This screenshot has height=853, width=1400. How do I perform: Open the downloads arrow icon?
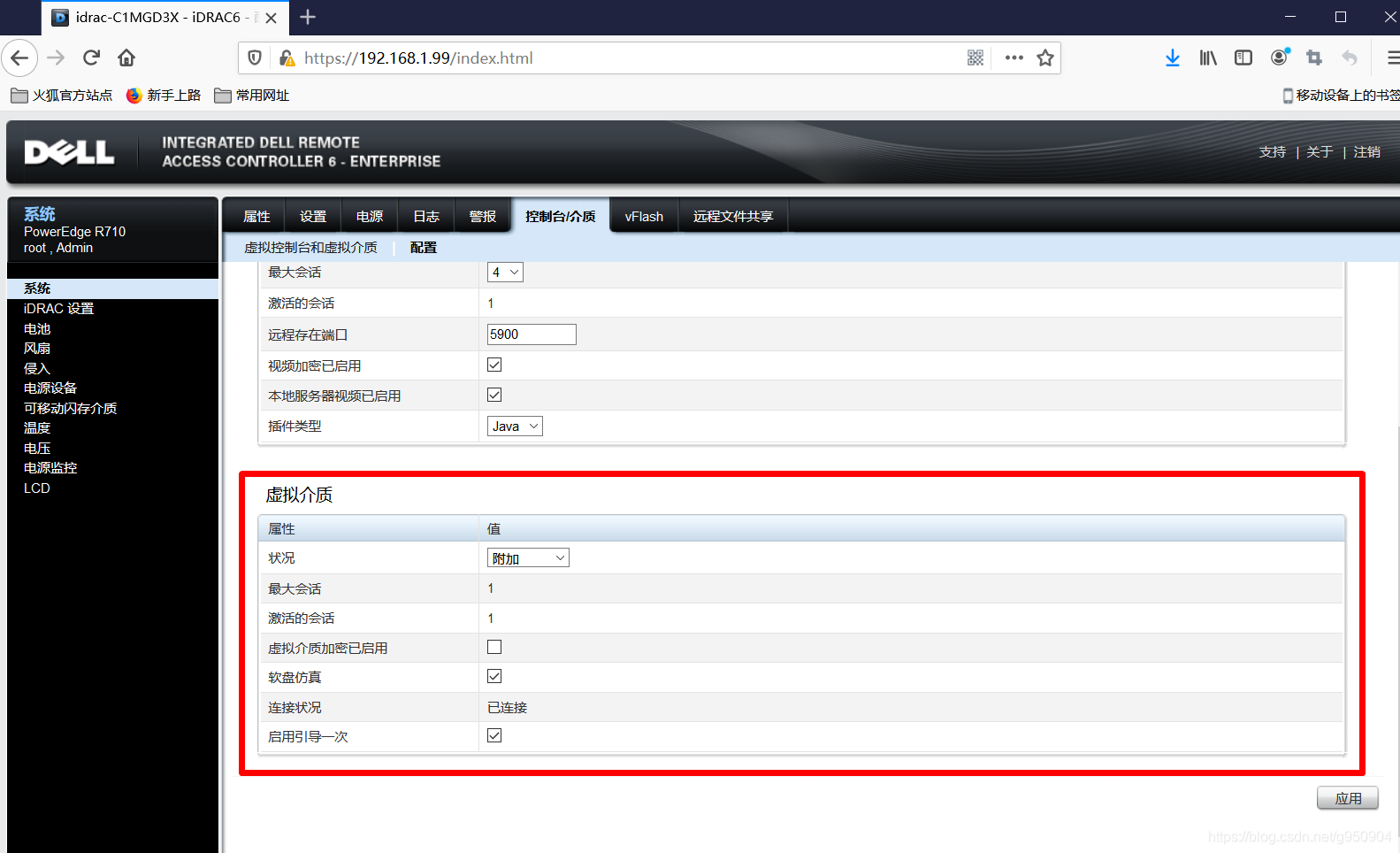pos(1173,58)
